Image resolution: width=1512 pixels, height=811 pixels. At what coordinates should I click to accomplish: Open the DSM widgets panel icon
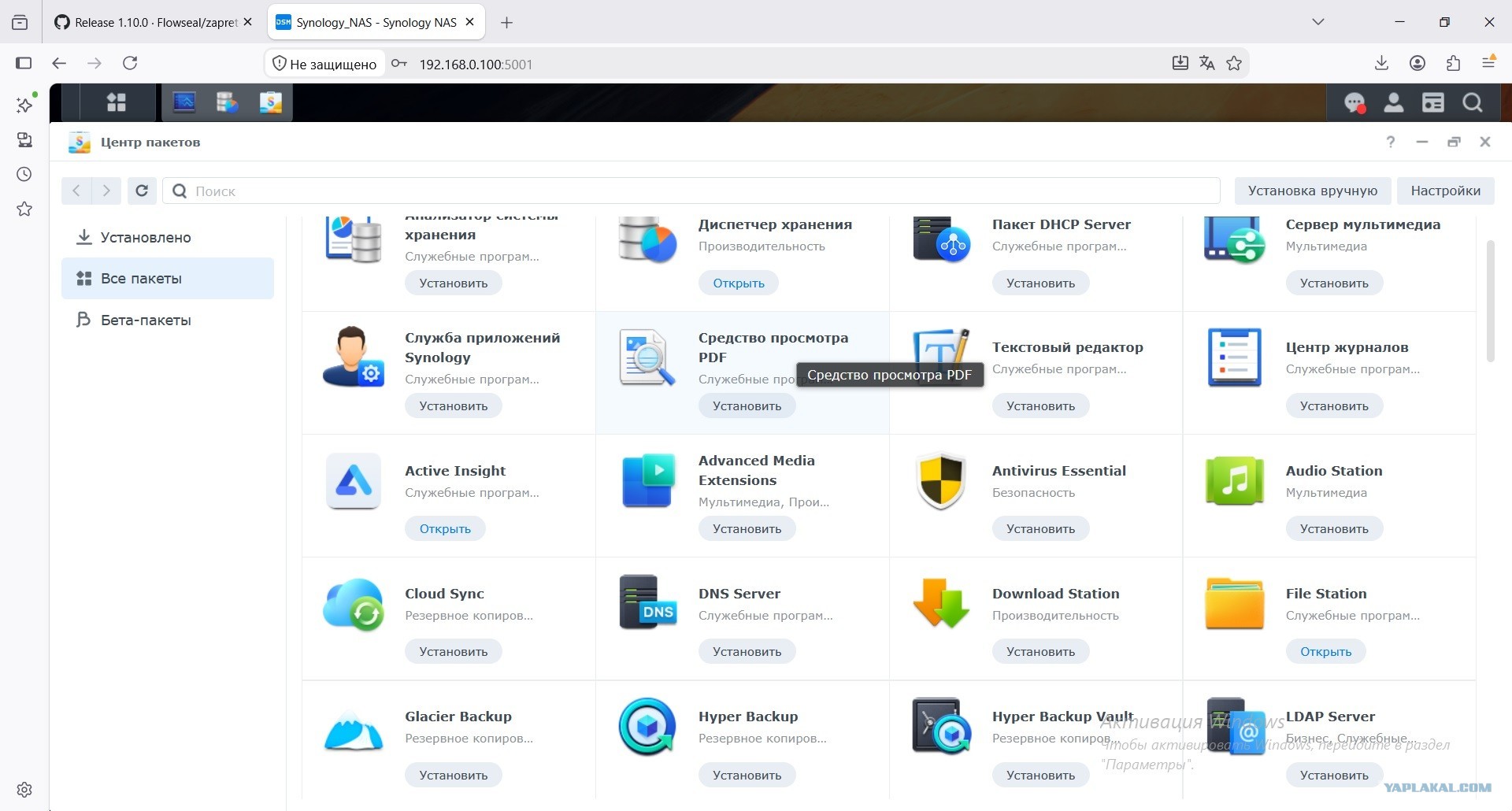click(1433, 102)
